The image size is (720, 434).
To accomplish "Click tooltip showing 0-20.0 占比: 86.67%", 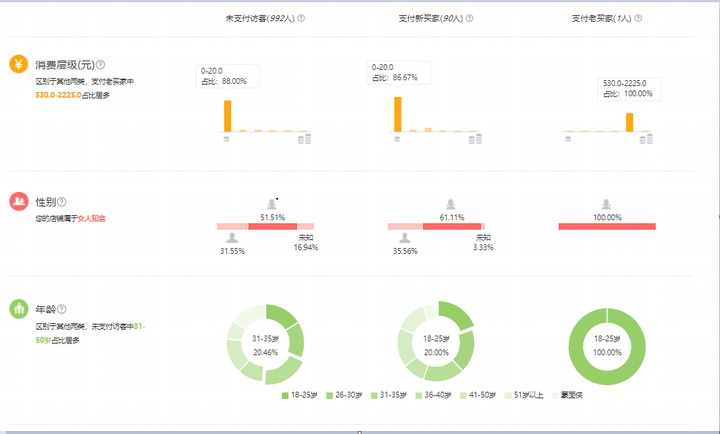I will [399, 73].
